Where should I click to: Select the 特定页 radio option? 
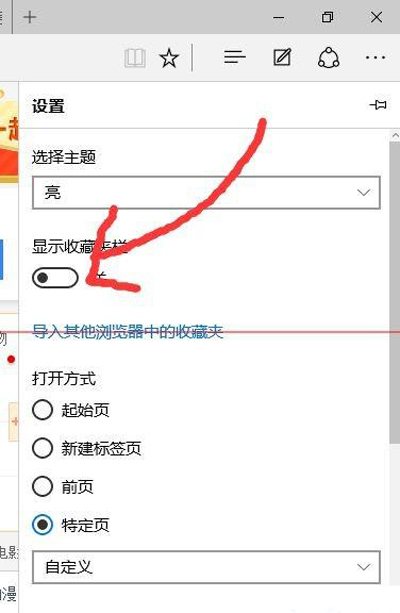tap(42, 525)
